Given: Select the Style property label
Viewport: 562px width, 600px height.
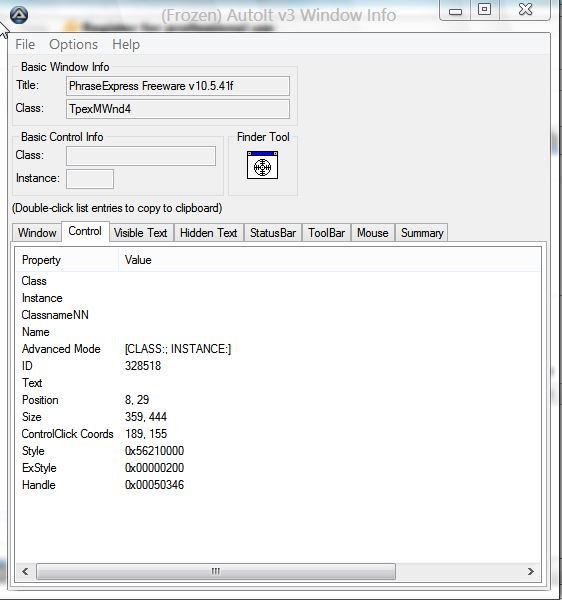Looking at the screenshot, I should [x=33, y=451].
